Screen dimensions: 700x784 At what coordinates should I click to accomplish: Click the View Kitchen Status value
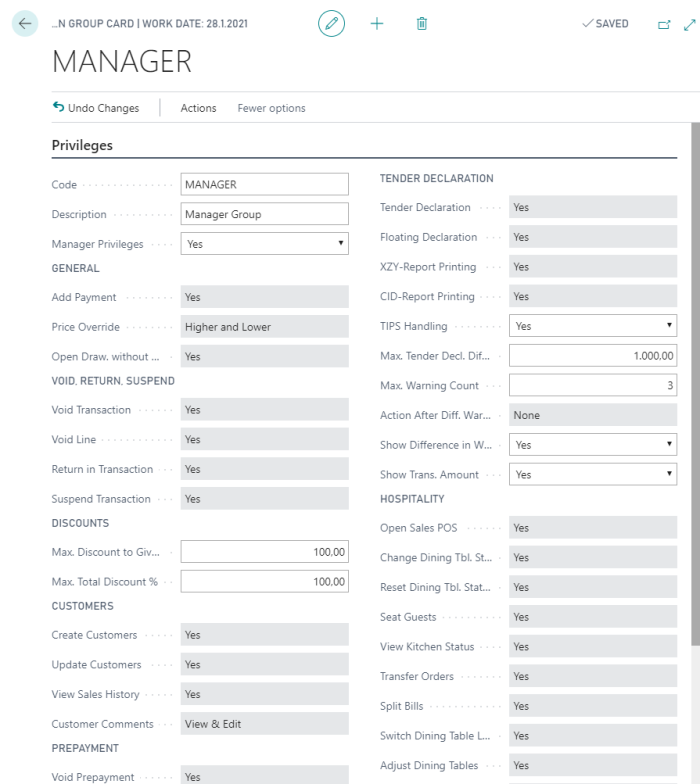click(x=593, y=646)
